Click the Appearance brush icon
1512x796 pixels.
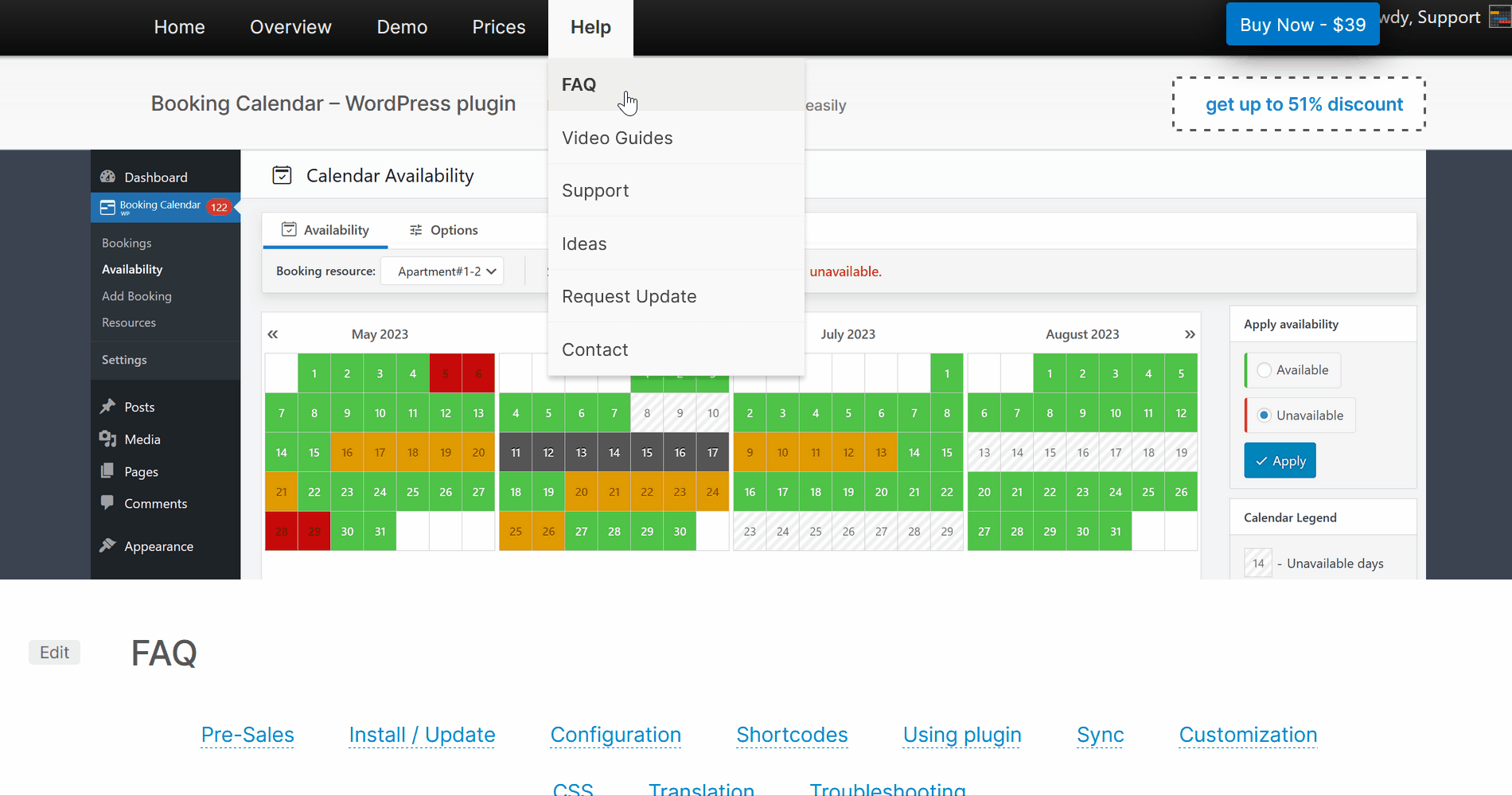pos(107,546)
